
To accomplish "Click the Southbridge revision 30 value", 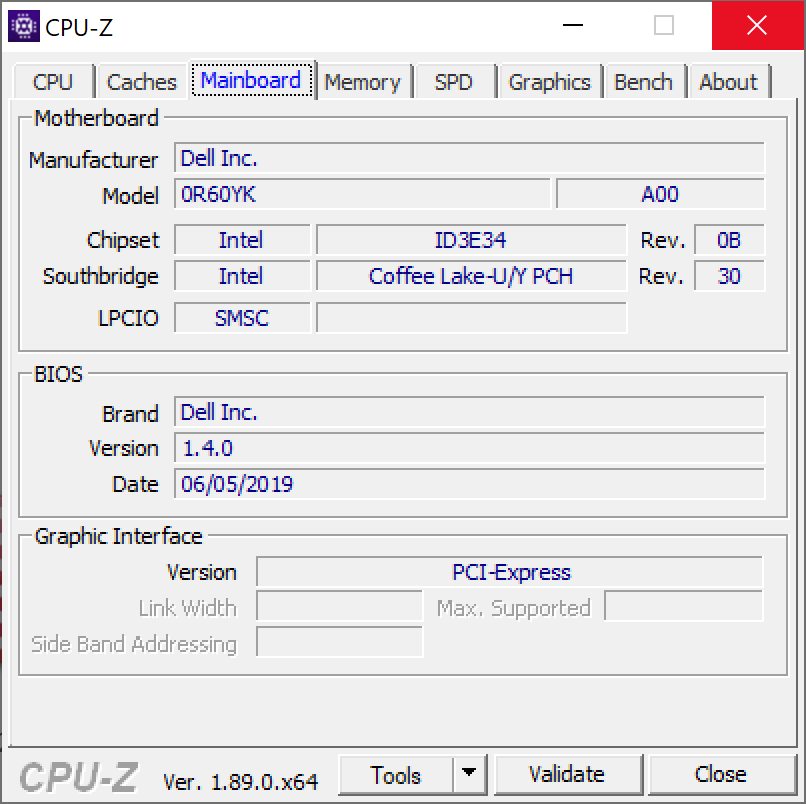I will [x=729, y=276].
